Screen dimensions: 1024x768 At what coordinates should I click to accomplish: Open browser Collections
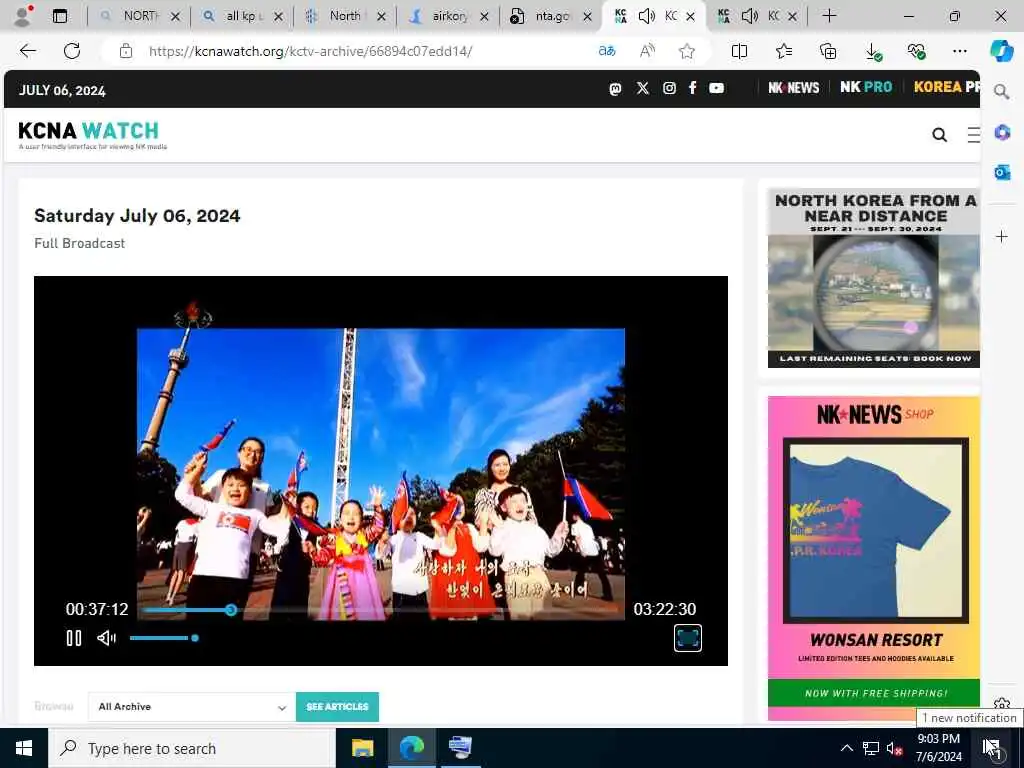click(x=827, y=51)
